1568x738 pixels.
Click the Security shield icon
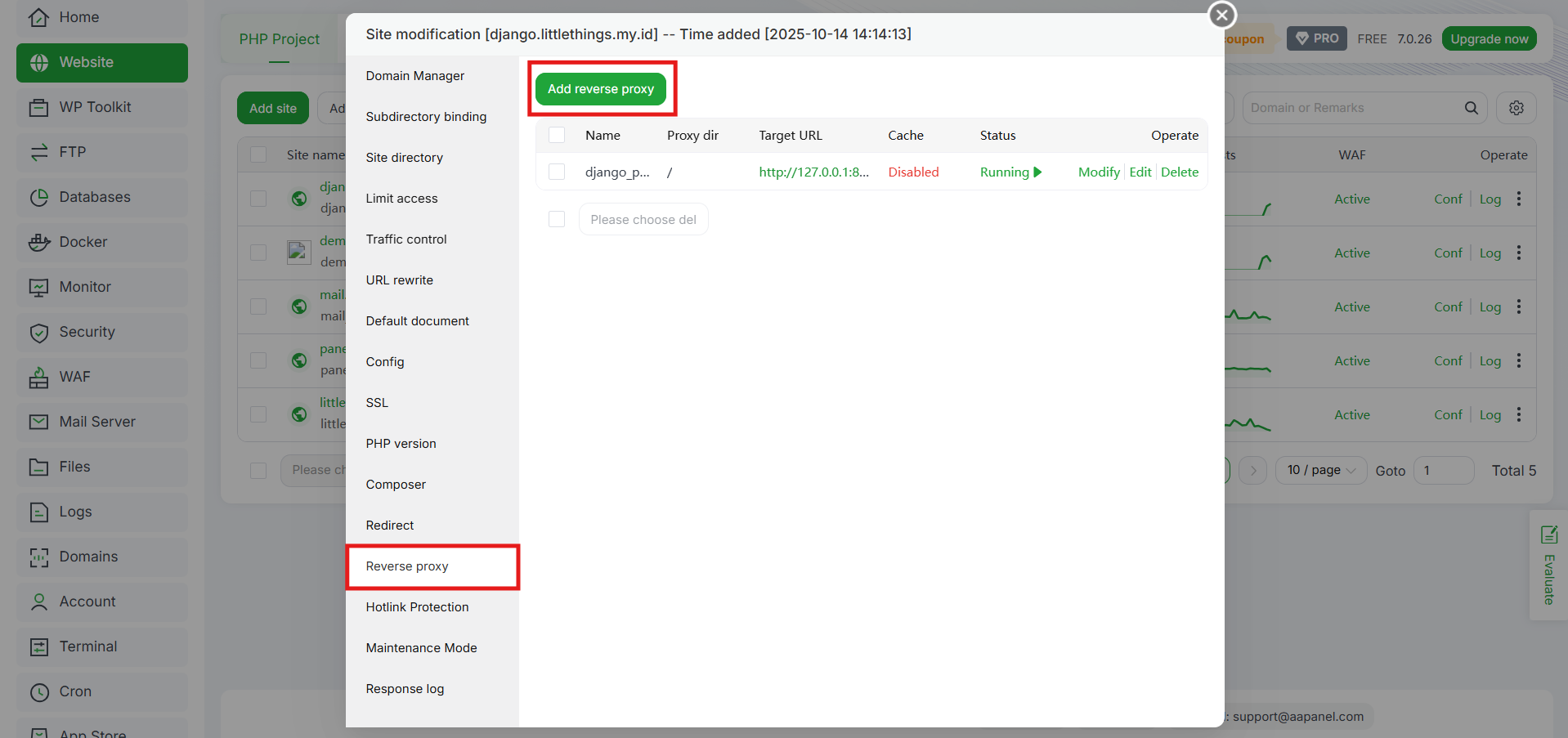click(x=38, y=333)
